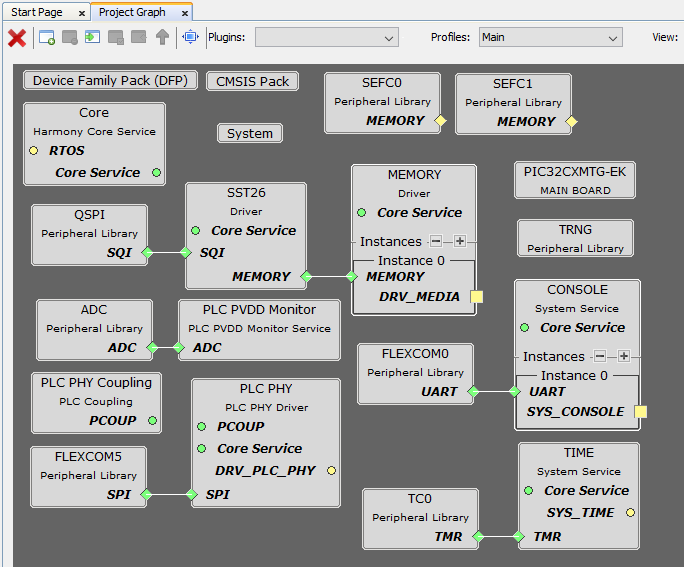Click the gray up arrow icon

pos(162,37)
